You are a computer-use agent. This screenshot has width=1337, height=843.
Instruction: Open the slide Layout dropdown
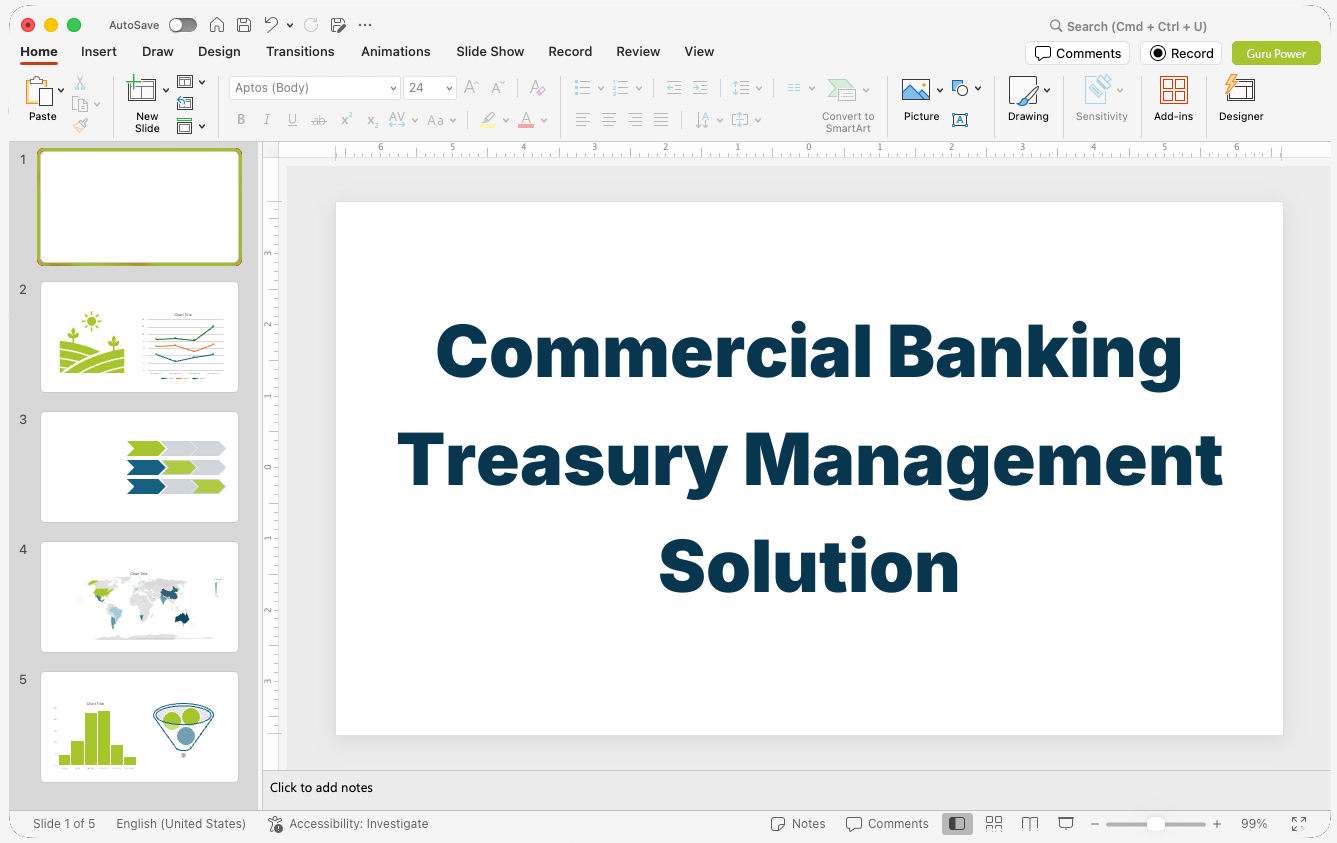pyautogui.click(x=191, y=82)
